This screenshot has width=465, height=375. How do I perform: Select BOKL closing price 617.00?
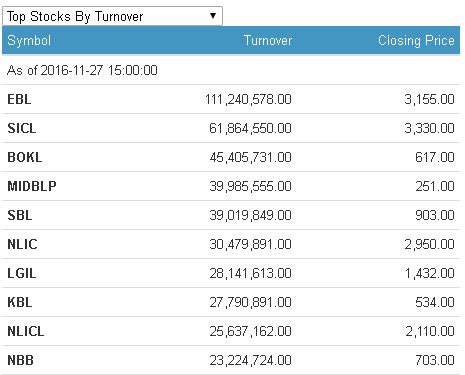pos(435,157)
